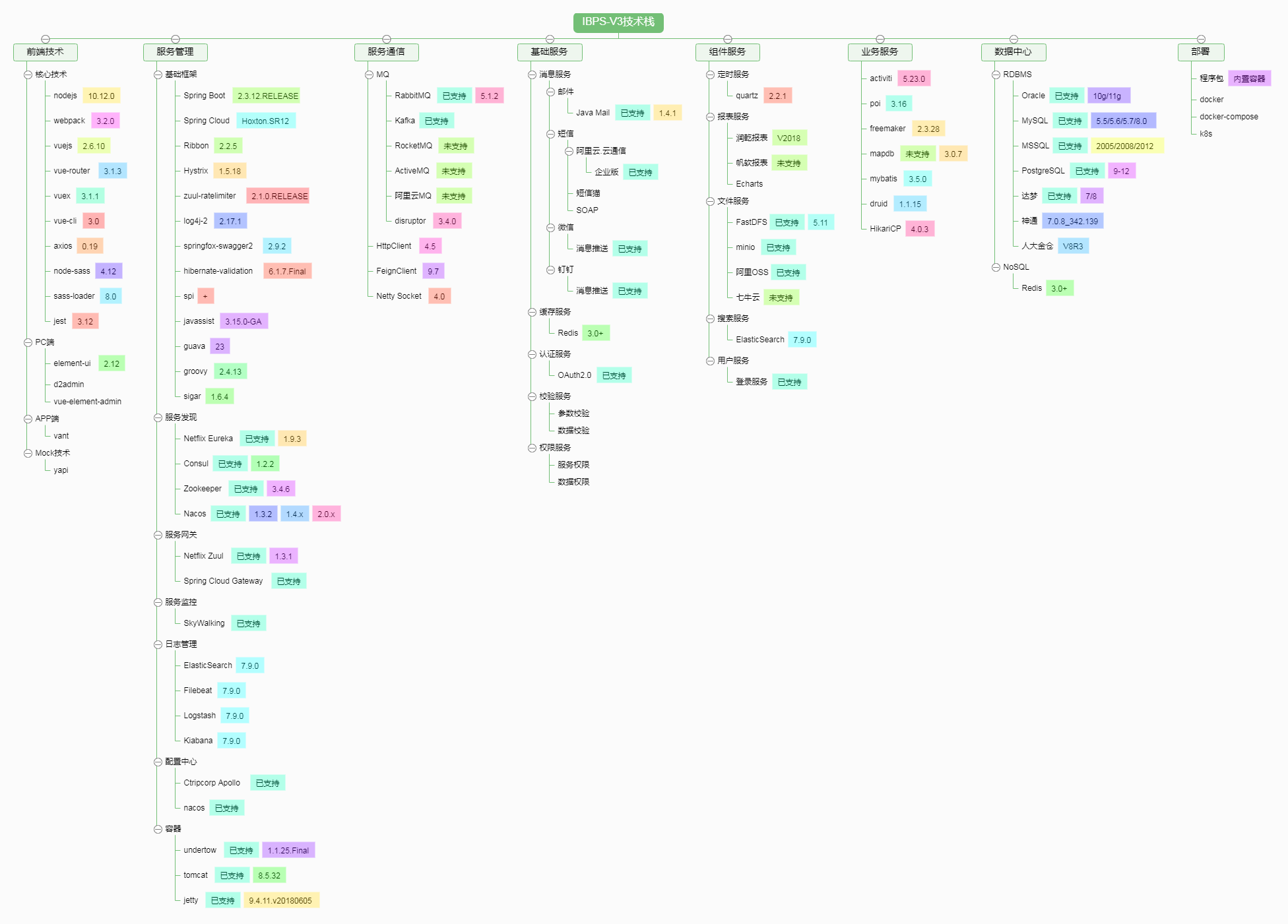Select the Kafka node
Viewport: 1288px width, 924px height.
(405, 121)
